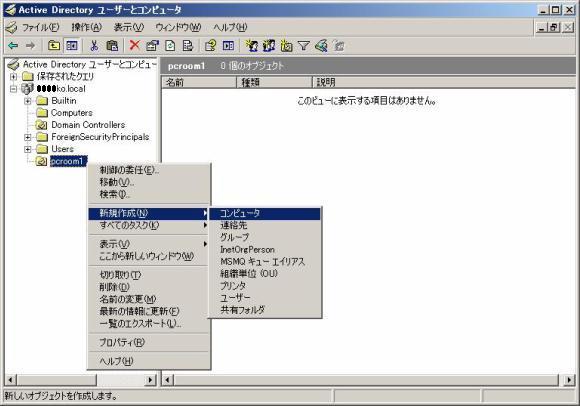The height and width of the screenshot is (406, 580).
Task: Click right arrow of tree pane scrollbar
Action: [151, 380]
